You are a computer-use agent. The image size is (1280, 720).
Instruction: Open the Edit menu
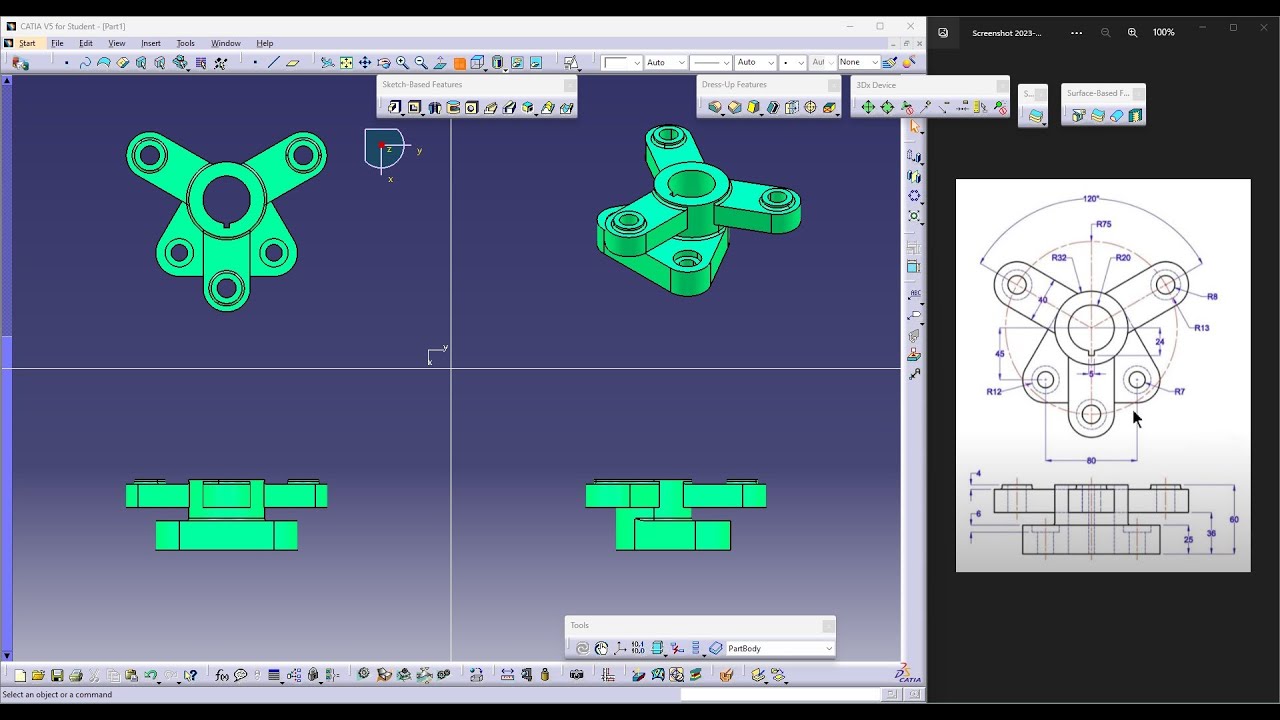click(86, 43)
